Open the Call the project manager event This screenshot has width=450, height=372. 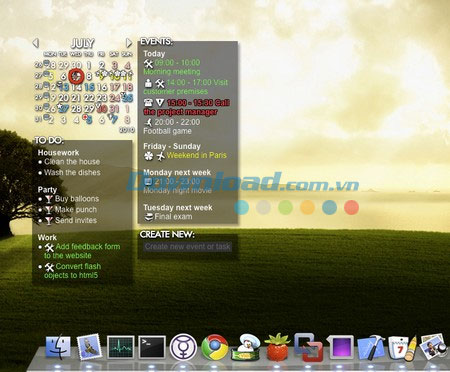coord(187,107)
